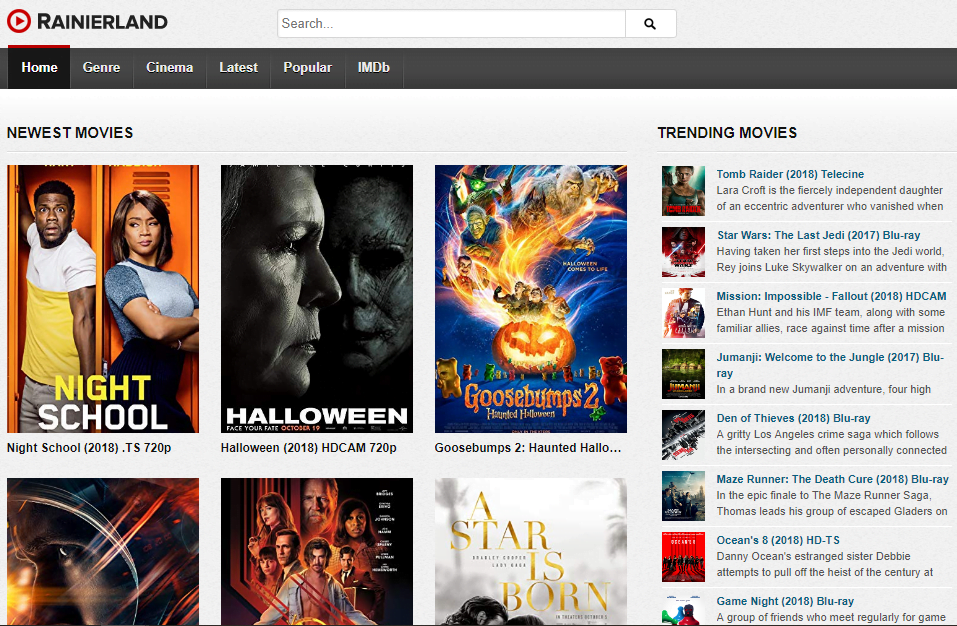Click the NEWEST MOVIES heading

pyautogui.click(x=70, y=132)
